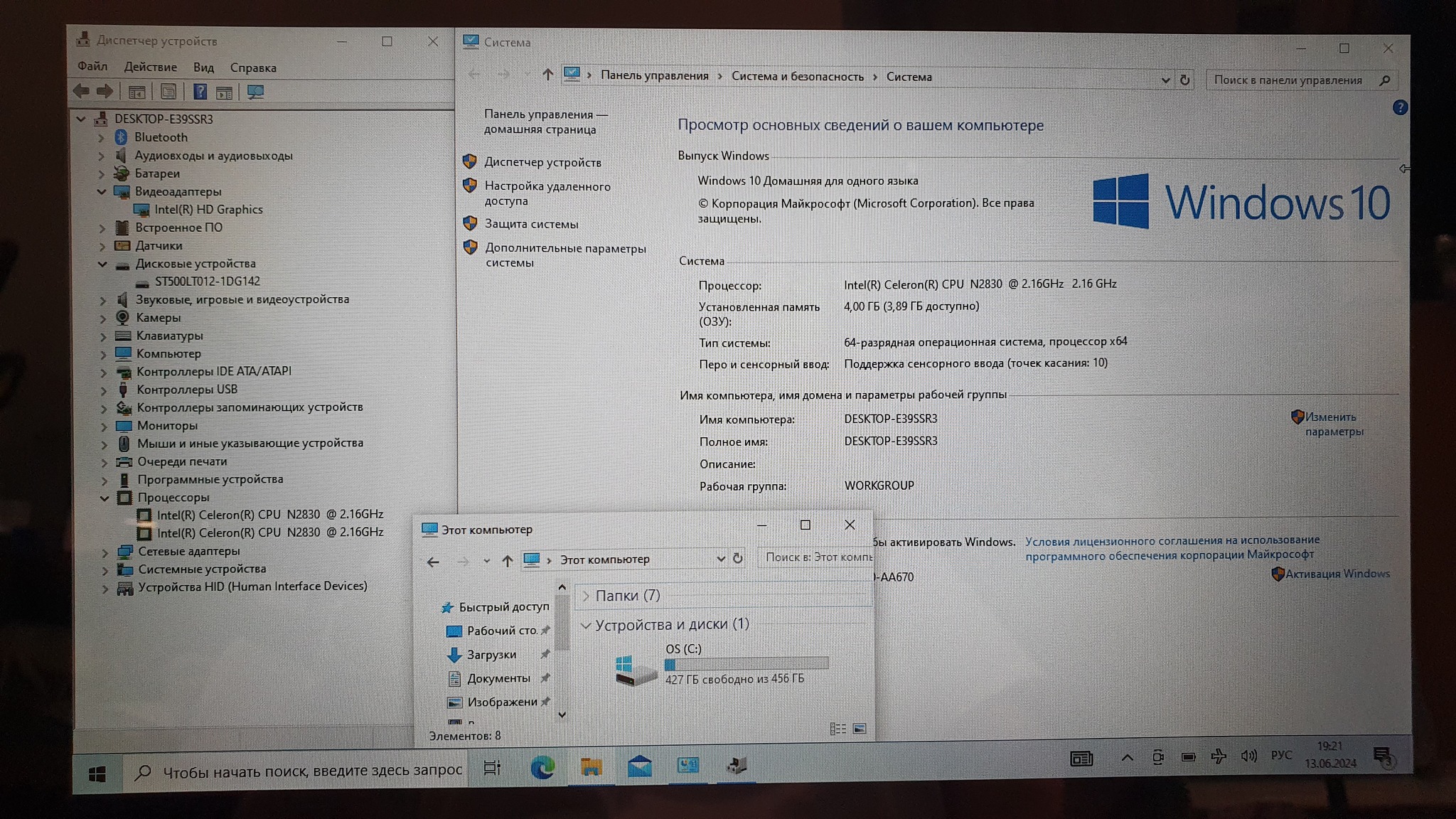
Task: Refresh the Control Panel address bar
Action: pos(1184,80)
